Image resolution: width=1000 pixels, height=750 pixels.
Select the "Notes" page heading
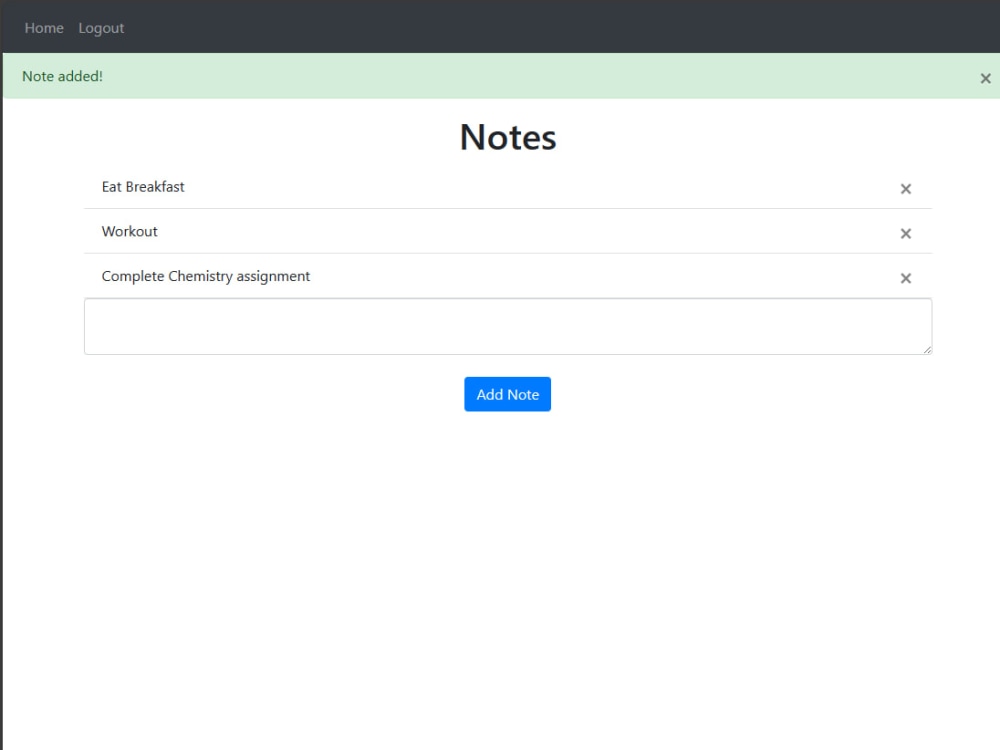point(507,137)
